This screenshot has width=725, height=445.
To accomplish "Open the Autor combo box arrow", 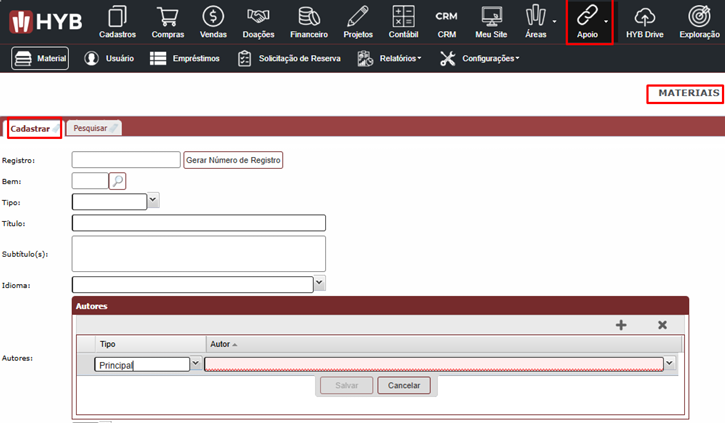I will coord(669,364).
